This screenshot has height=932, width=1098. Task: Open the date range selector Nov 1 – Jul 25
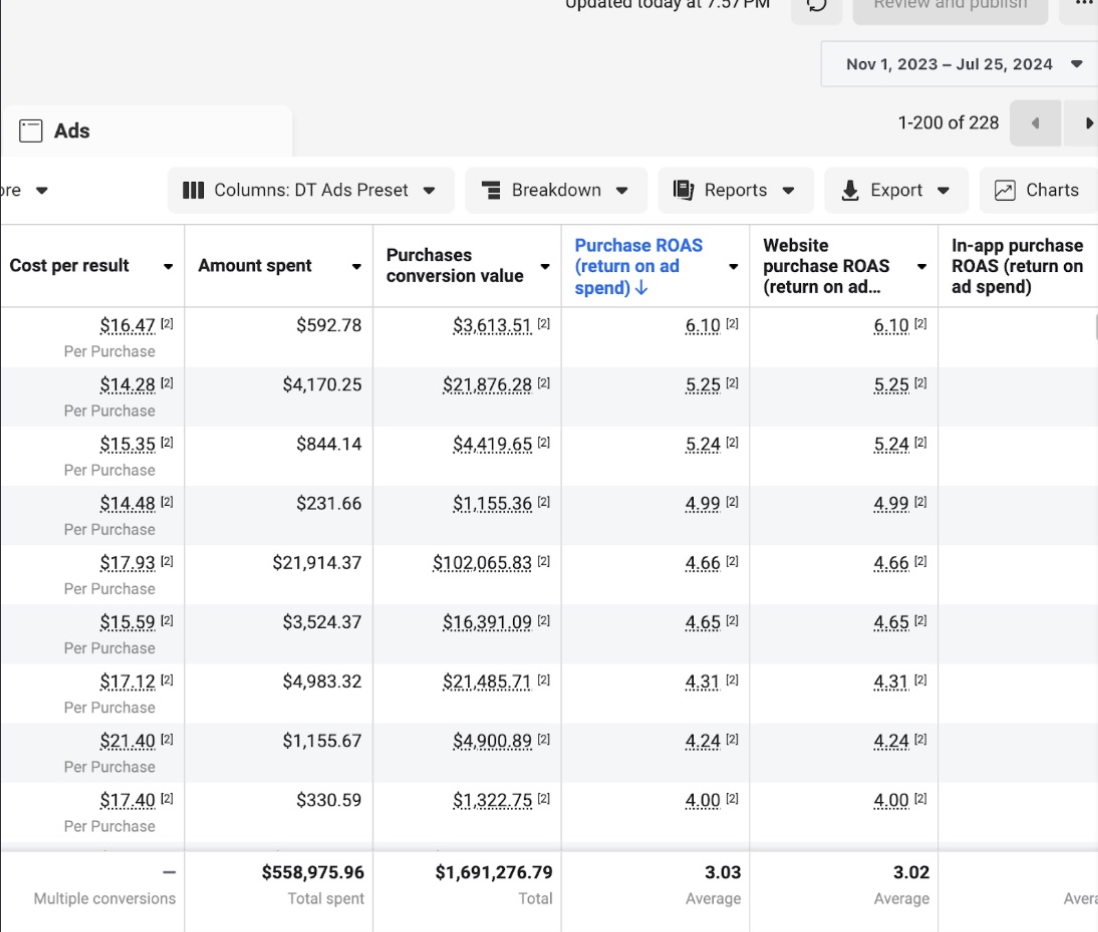pyautogui.click(x=956, y=63)
